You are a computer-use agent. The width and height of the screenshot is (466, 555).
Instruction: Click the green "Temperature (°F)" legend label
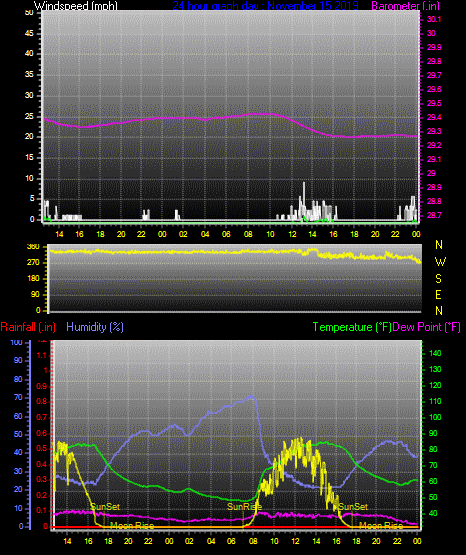[352, 327]
